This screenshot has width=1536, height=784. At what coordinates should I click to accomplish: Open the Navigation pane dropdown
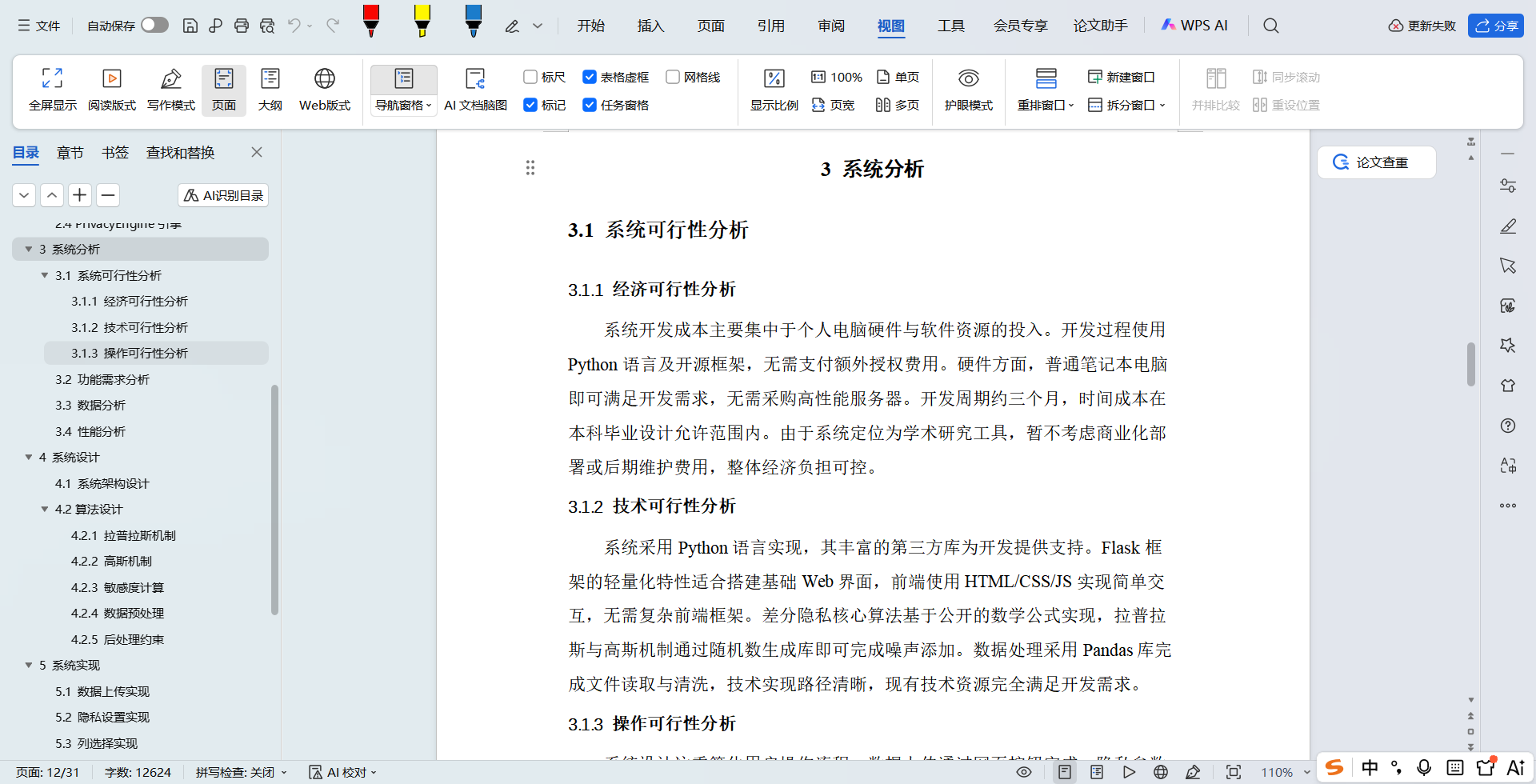tap(404, 105)
